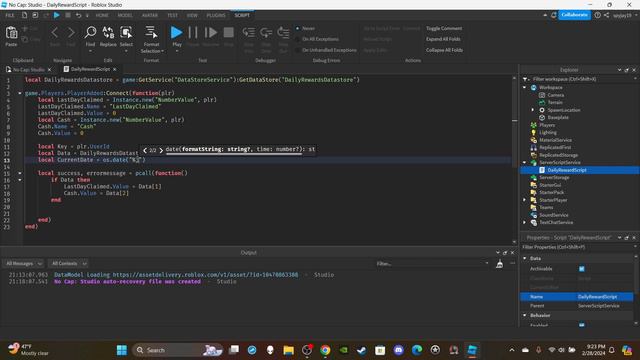Switch to the HOME ribbon tab

click(102, 15)
